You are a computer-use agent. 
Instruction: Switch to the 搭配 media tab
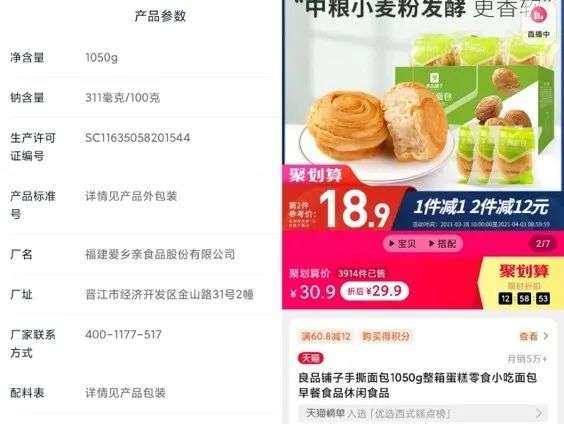pyautogui.click(x=442, y=244)
